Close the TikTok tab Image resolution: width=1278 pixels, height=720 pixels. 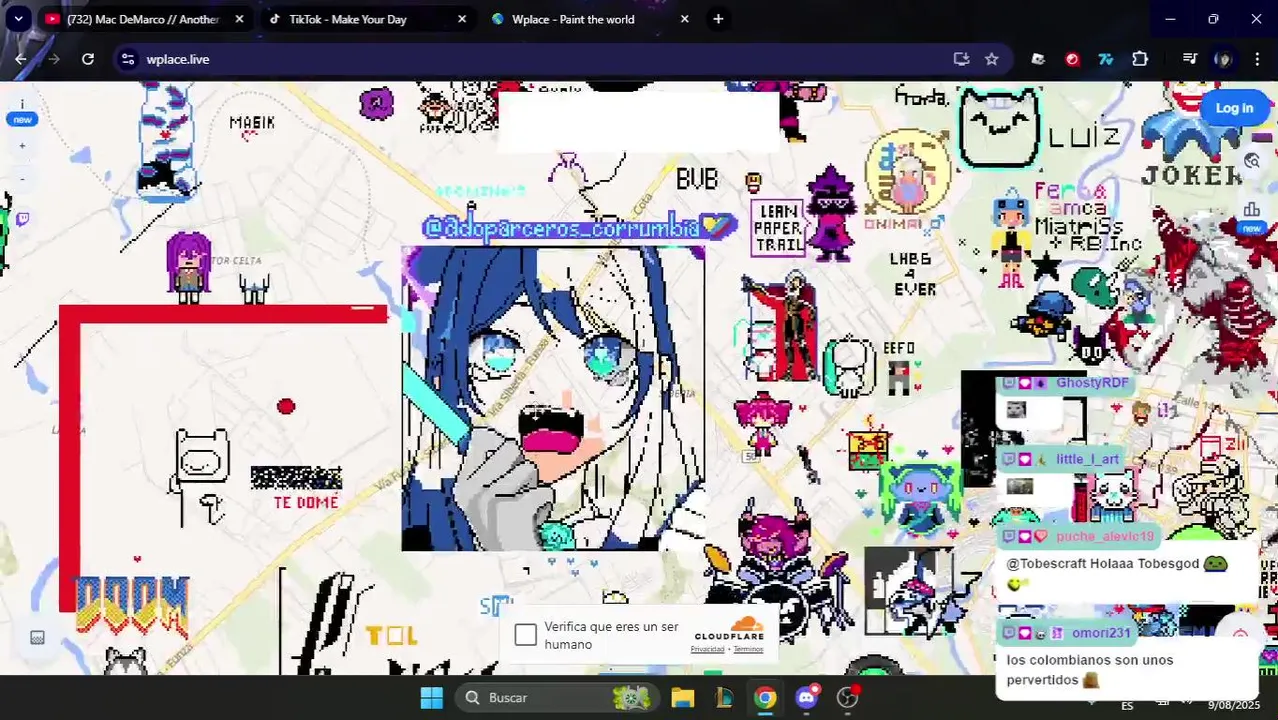click(x=461, y=19)
